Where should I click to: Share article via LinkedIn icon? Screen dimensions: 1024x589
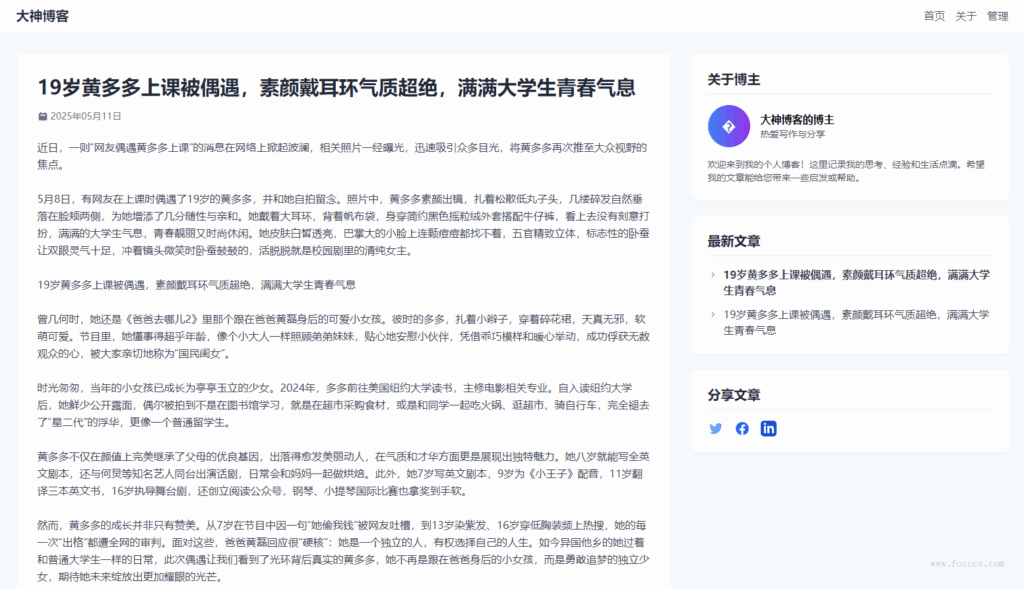769,428
